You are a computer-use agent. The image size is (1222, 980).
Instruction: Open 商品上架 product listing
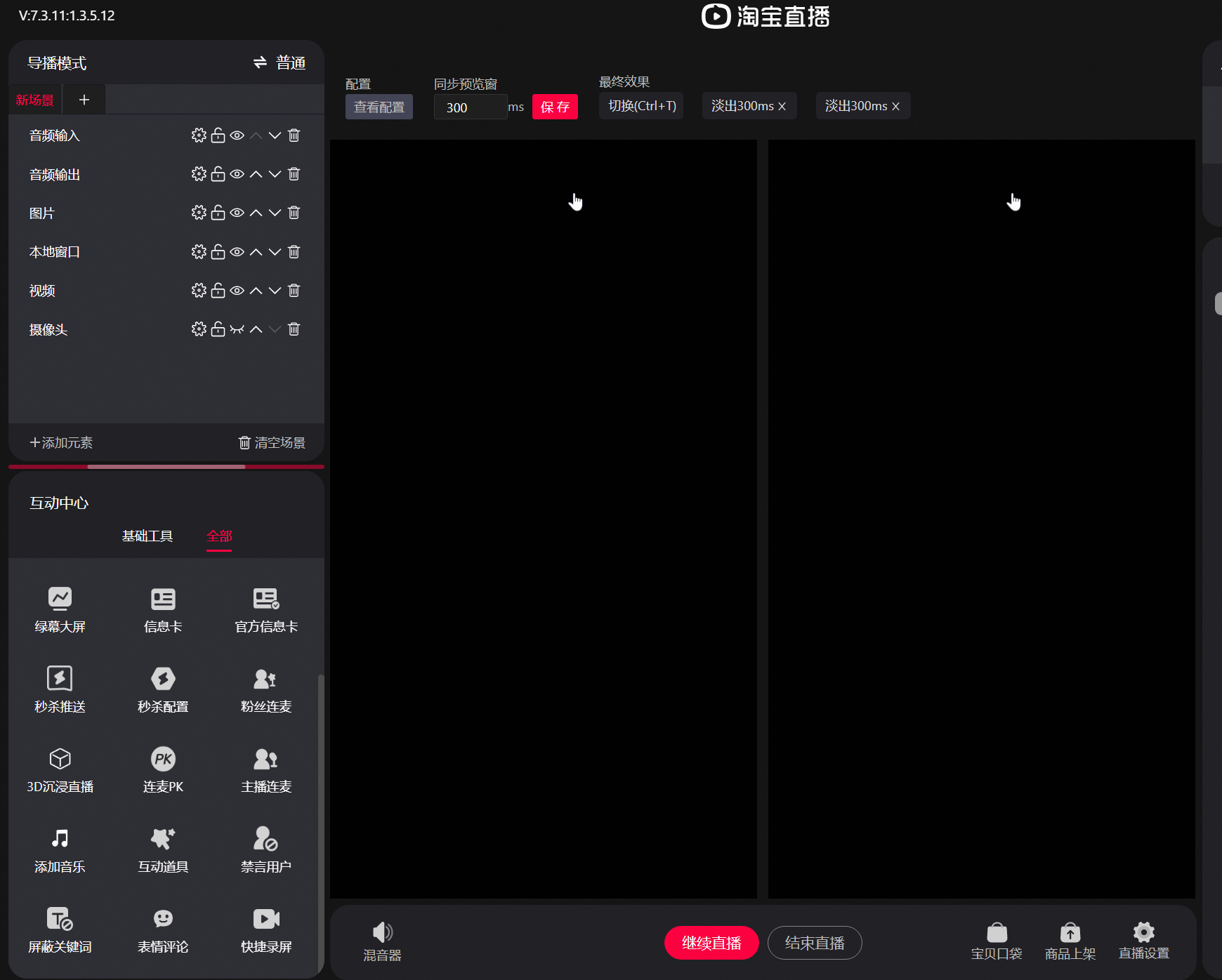coord(1070,941)
